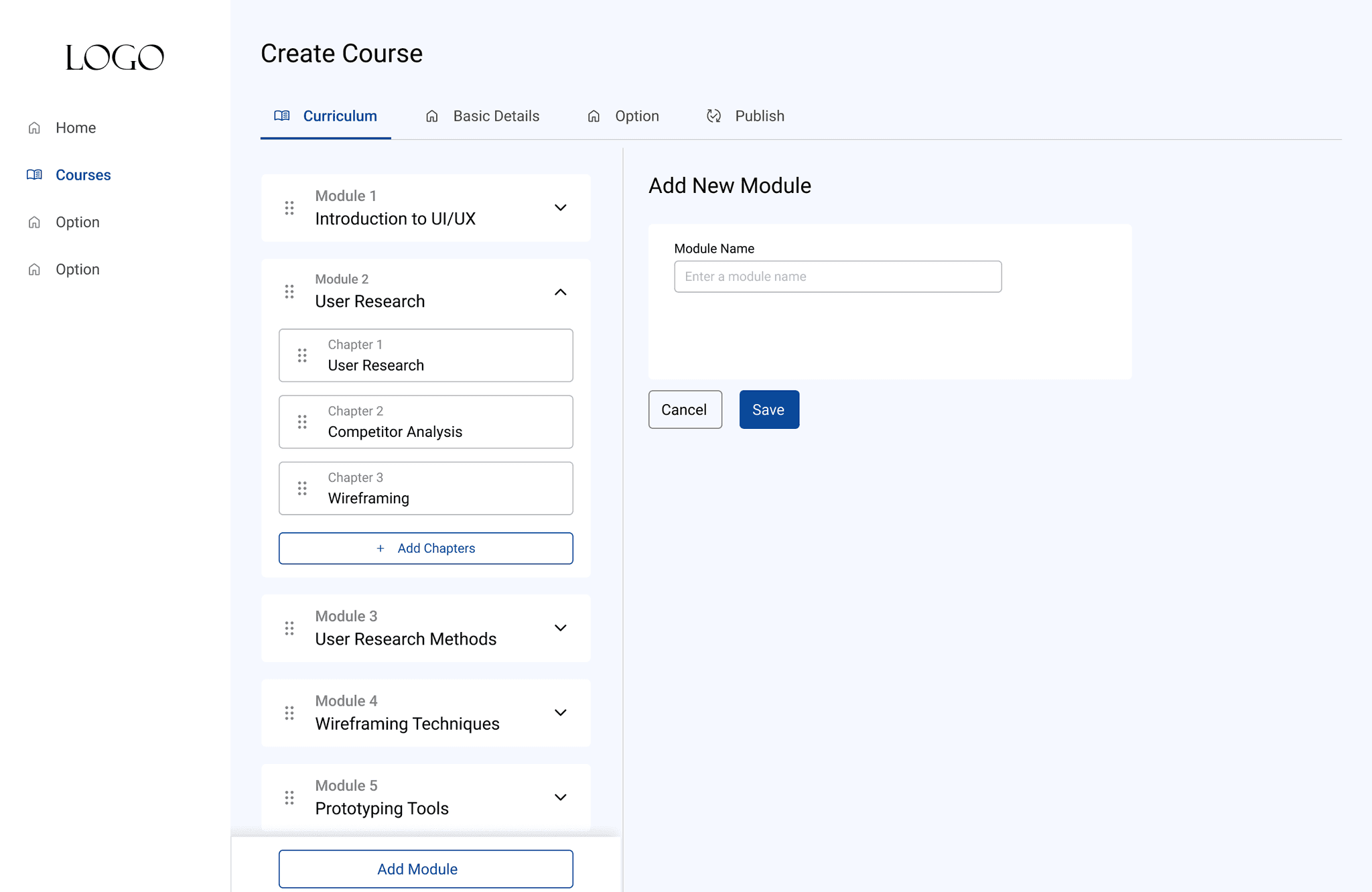Click the drag handle for Module 3
Image resolution: width=1372 pixels, height=892 pixels.
(x=289, y=628)
